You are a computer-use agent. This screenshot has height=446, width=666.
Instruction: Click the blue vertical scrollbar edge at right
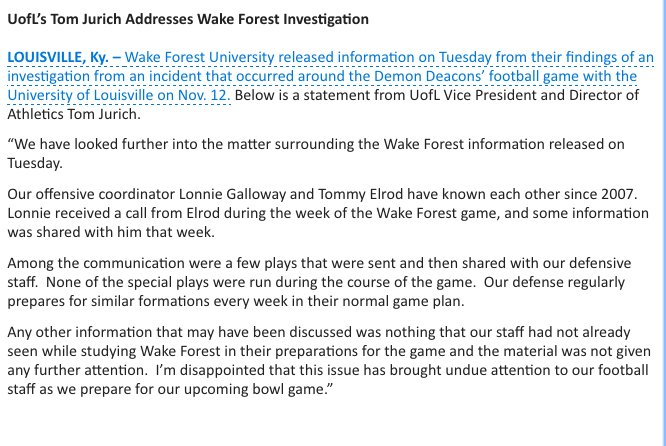pyautogui.click(x=663, y=223)
